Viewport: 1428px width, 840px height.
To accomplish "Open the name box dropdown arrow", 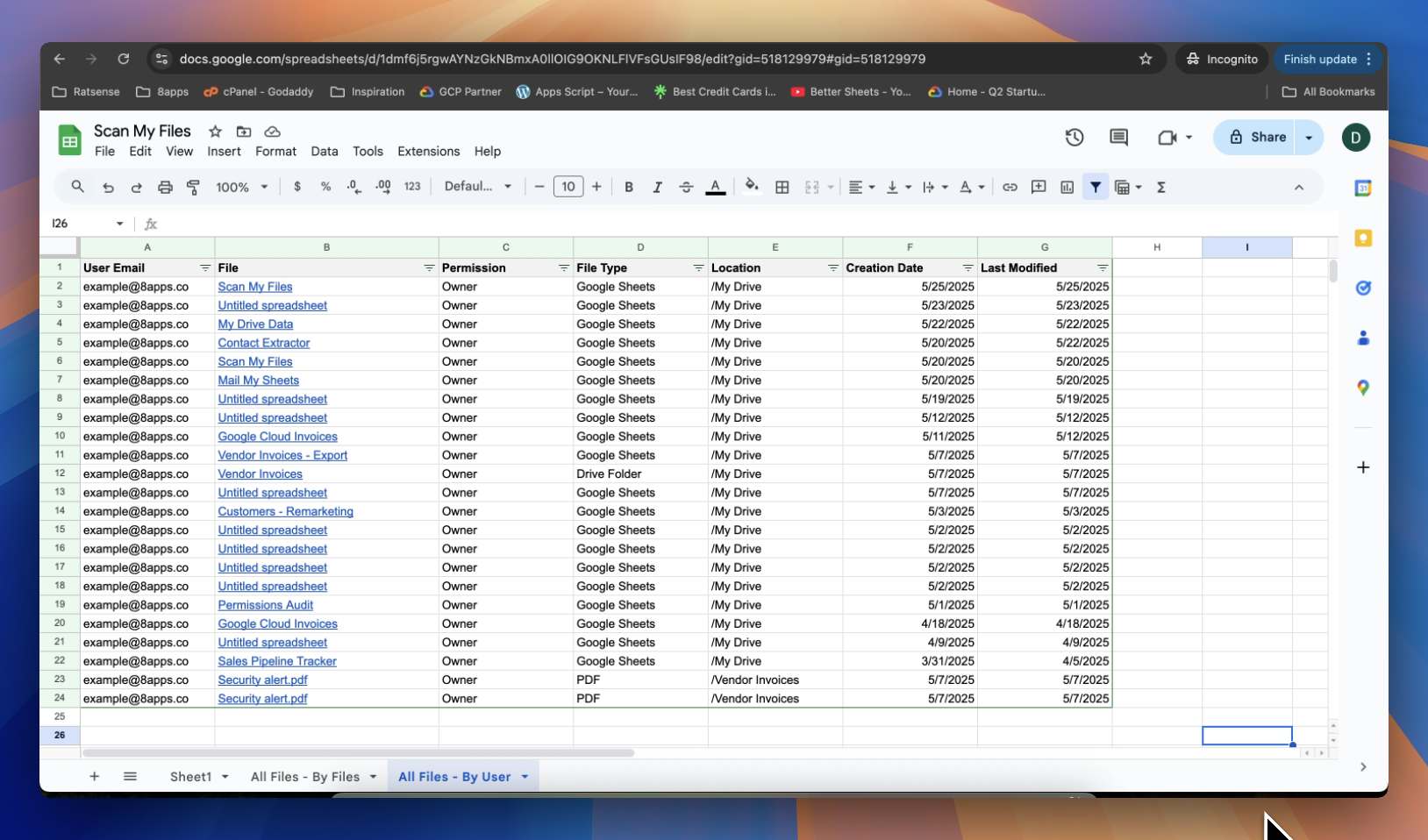I will (x=119, y=224).
